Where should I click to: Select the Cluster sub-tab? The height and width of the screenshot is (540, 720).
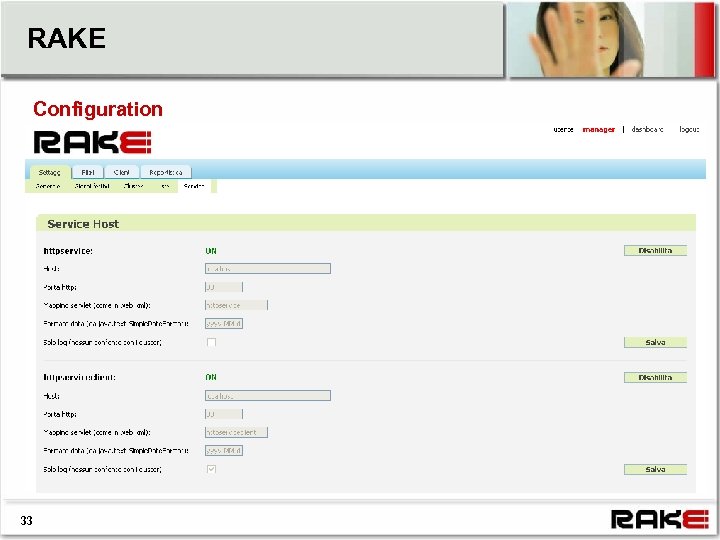click(x=133, y=186)
